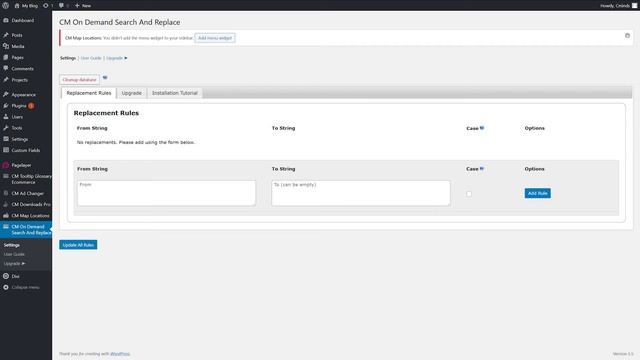Click the Add Rule button
640x360 pixels.
pyautogui.click(x=538, y=193)
